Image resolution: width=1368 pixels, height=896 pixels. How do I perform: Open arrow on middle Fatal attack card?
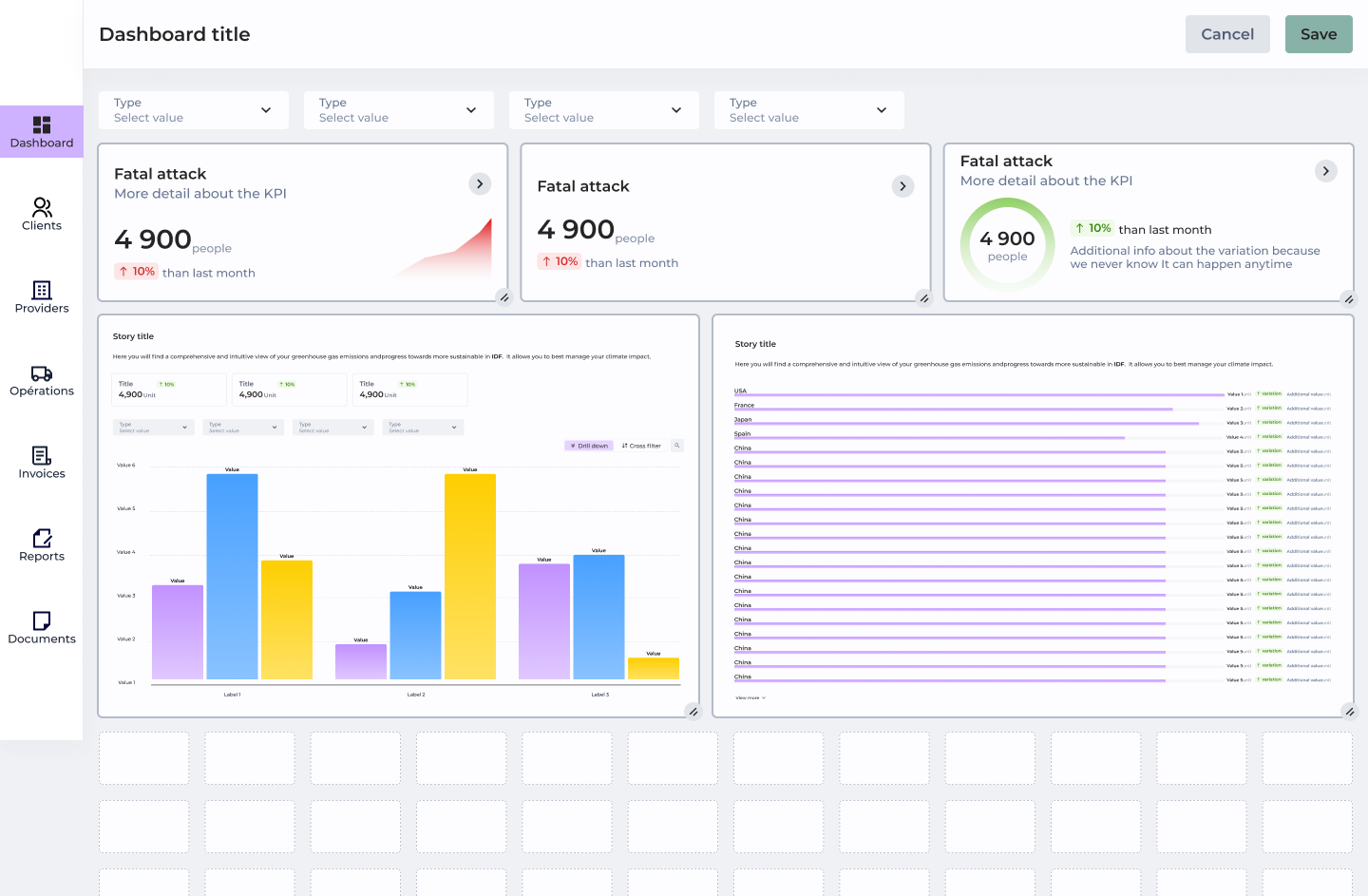[x=902, y=186]
